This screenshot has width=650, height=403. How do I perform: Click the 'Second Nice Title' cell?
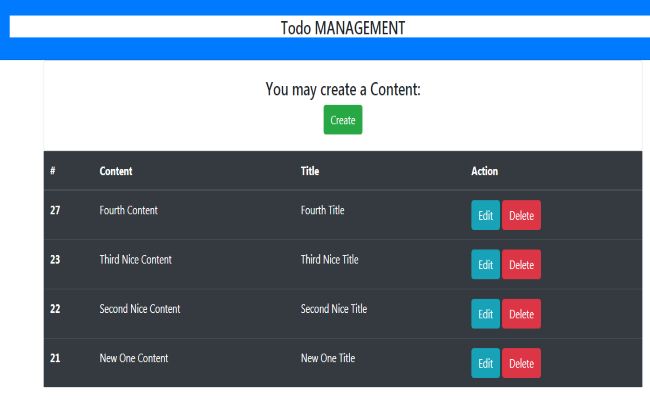[x=333, y=309]
